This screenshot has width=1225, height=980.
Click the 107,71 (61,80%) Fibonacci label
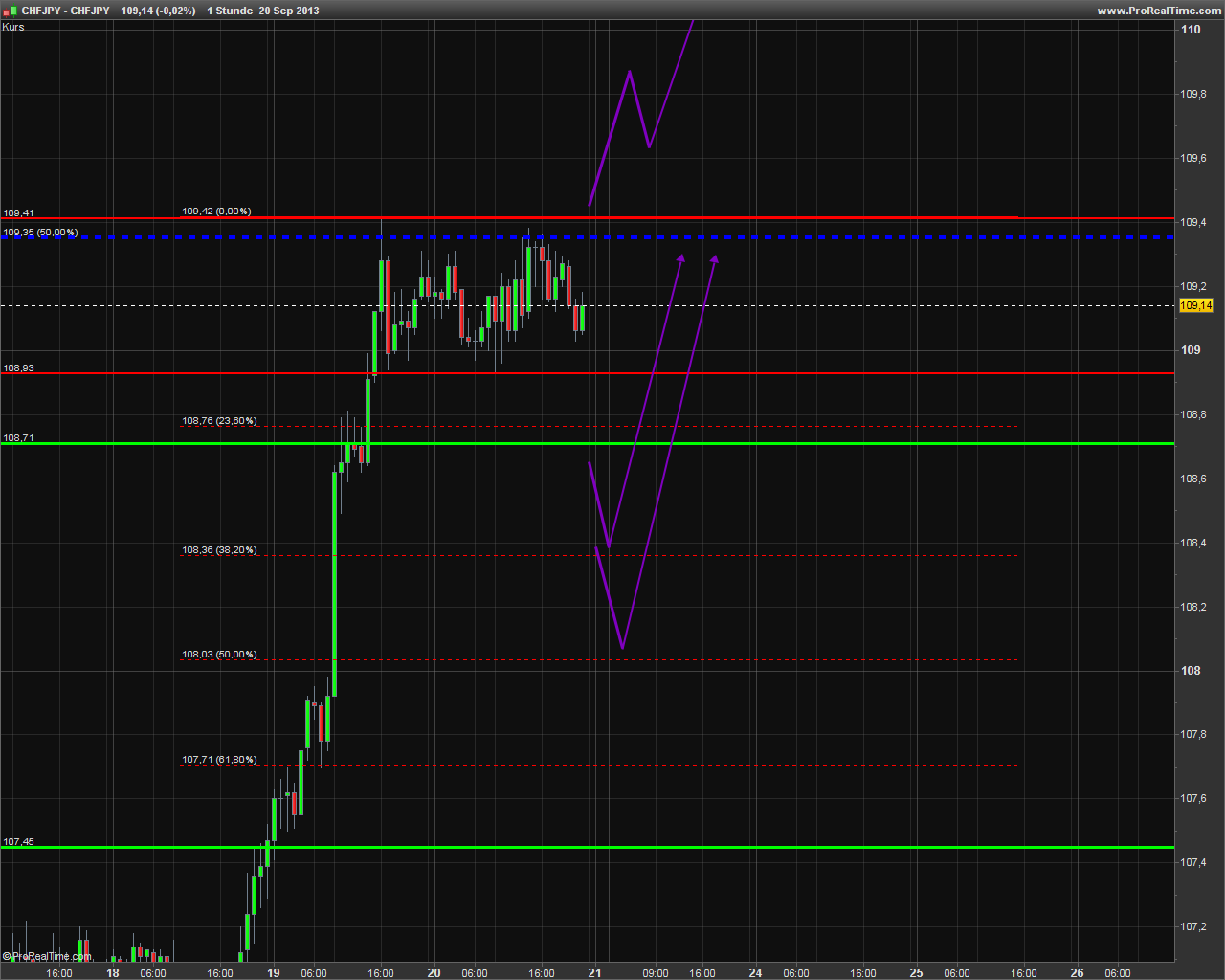[219, 760]
